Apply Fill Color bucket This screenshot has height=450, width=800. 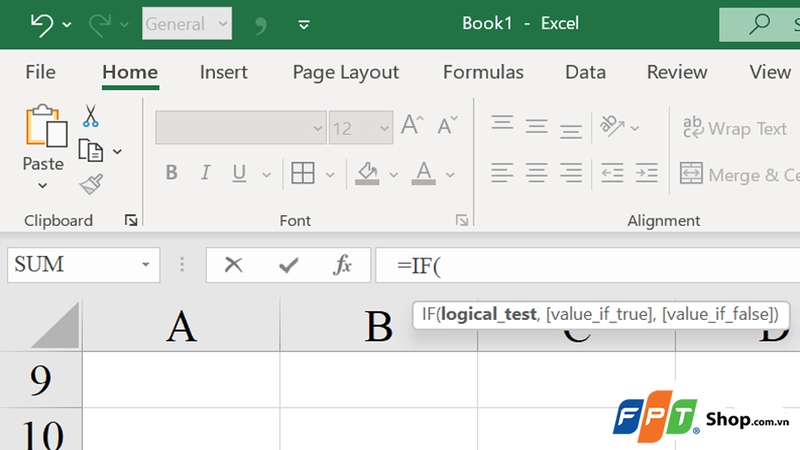[x=367, y=173]
